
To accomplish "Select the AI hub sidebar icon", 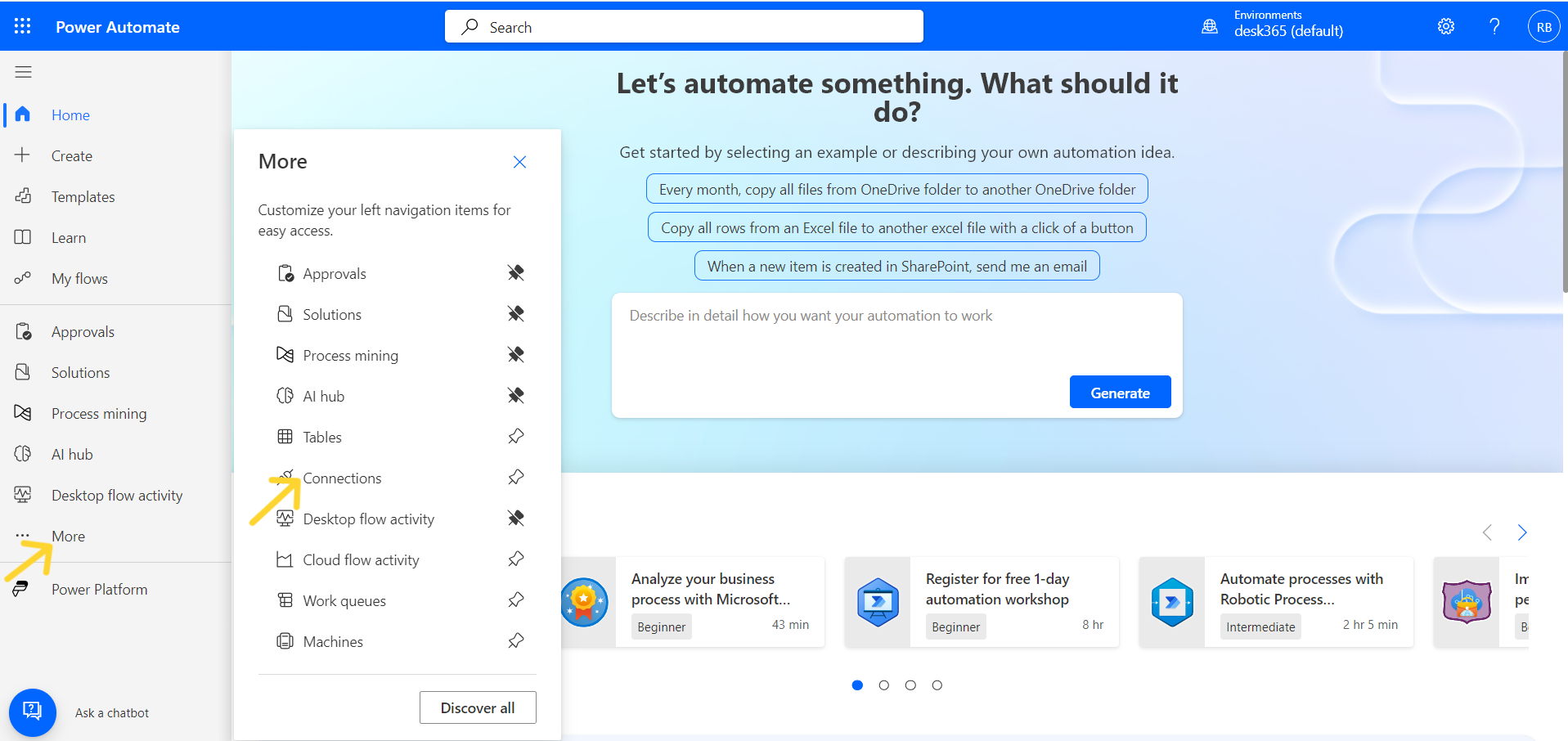I will pyautogui.click(x=23, y=454).
